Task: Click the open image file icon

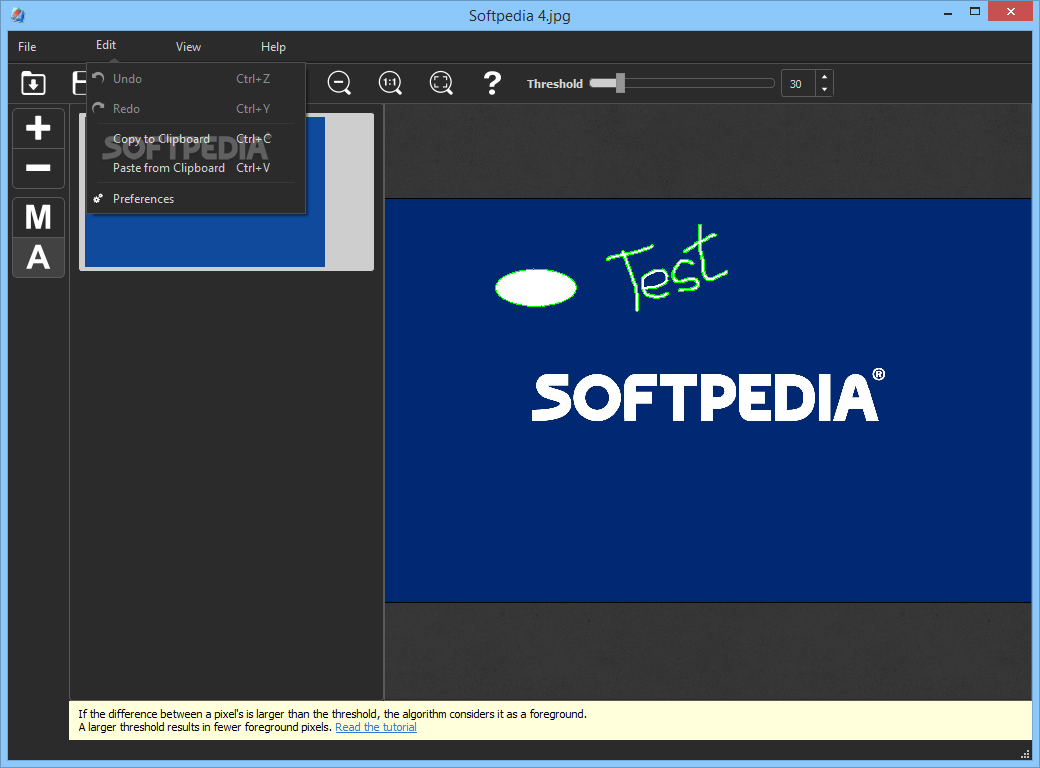Action: tap(33, 84)
